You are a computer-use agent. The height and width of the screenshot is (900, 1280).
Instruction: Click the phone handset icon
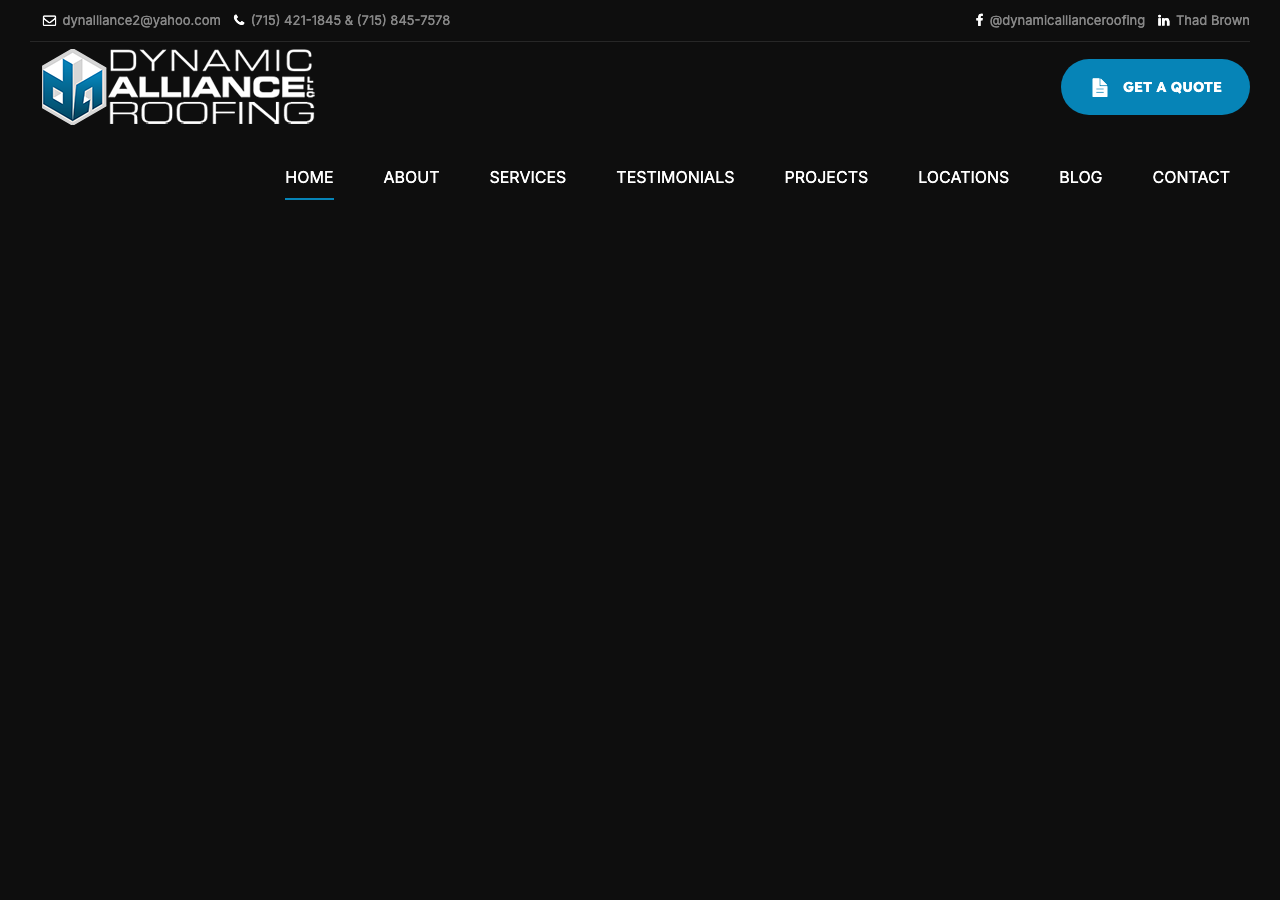239,20
